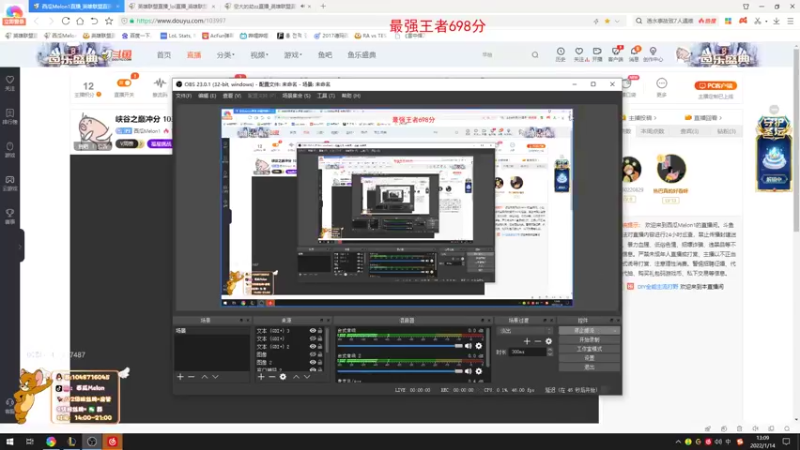Mute the first 台式音响 audio channel
800x450 pixels.
(468, 346)
